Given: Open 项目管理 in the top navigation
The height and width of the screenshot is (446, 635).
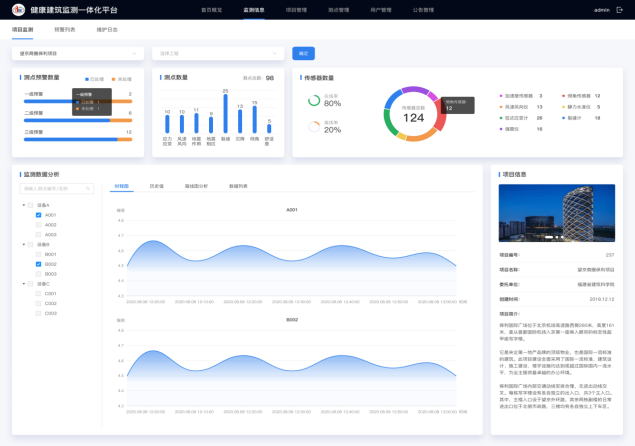Looking at the screenshot, I should tap(296, 10).
